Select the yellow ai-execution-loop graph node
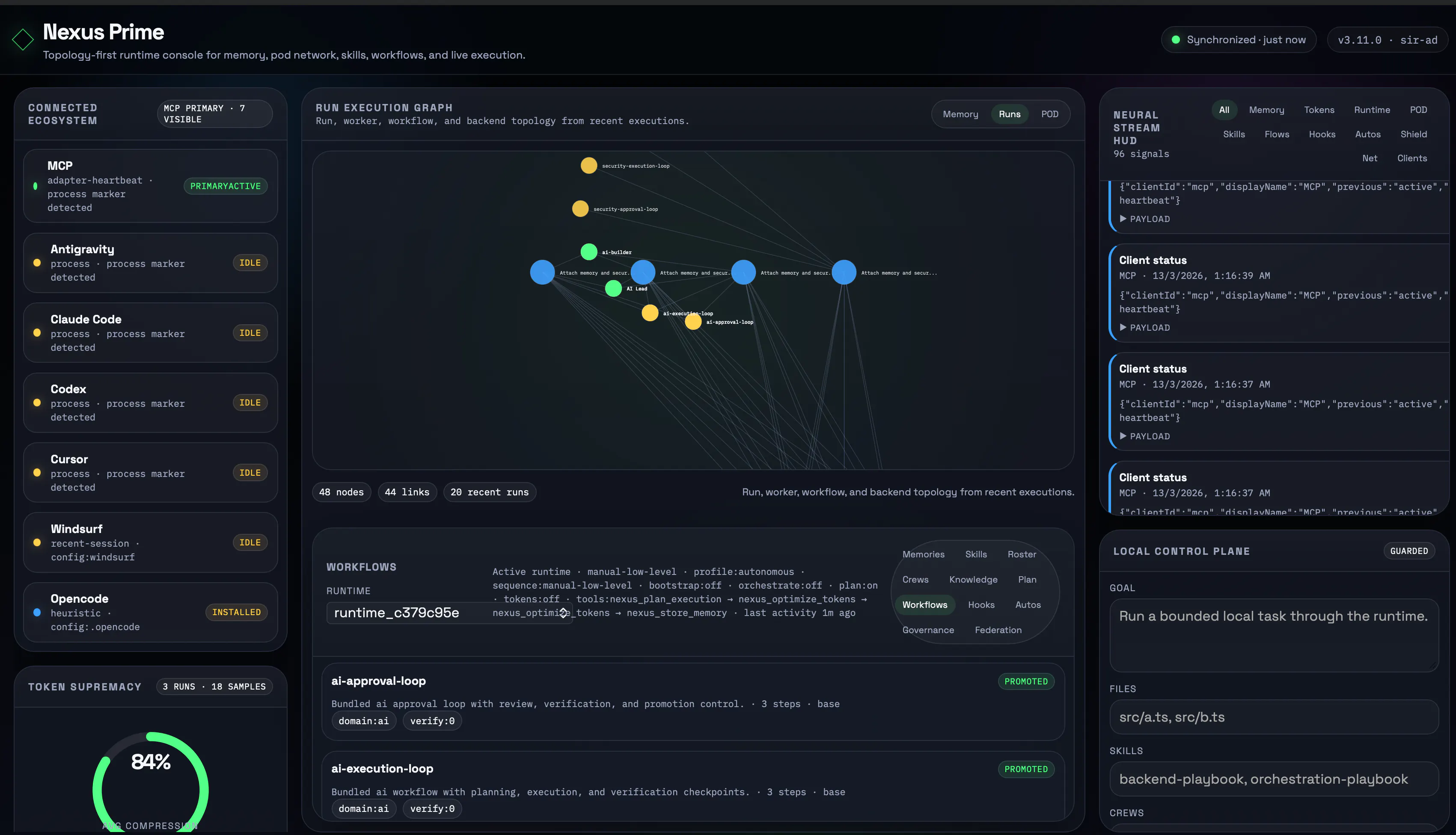1456x835 pixels. pyautogui.click(x=649, y=313)
